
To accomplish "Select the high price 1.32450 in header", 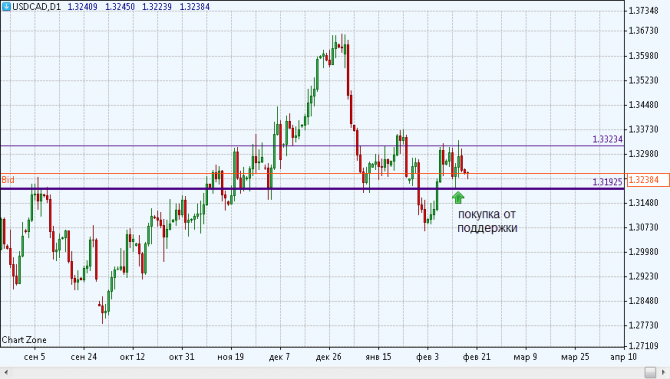I will [x=120, y=7].
